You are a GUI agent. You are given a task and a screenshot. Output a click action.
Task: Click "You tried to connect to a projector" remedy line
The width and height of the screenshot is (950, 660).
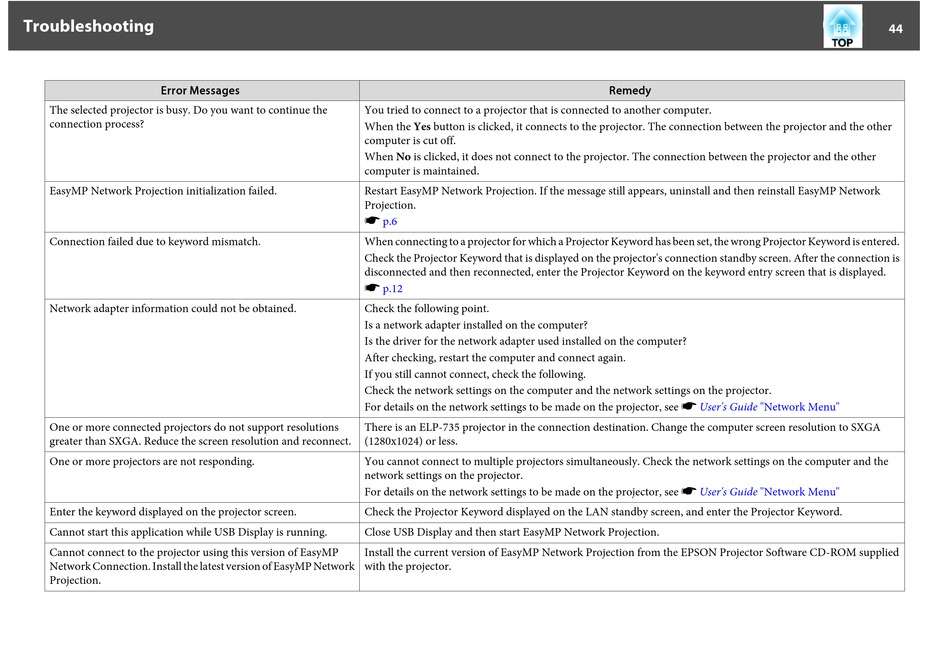538,110
